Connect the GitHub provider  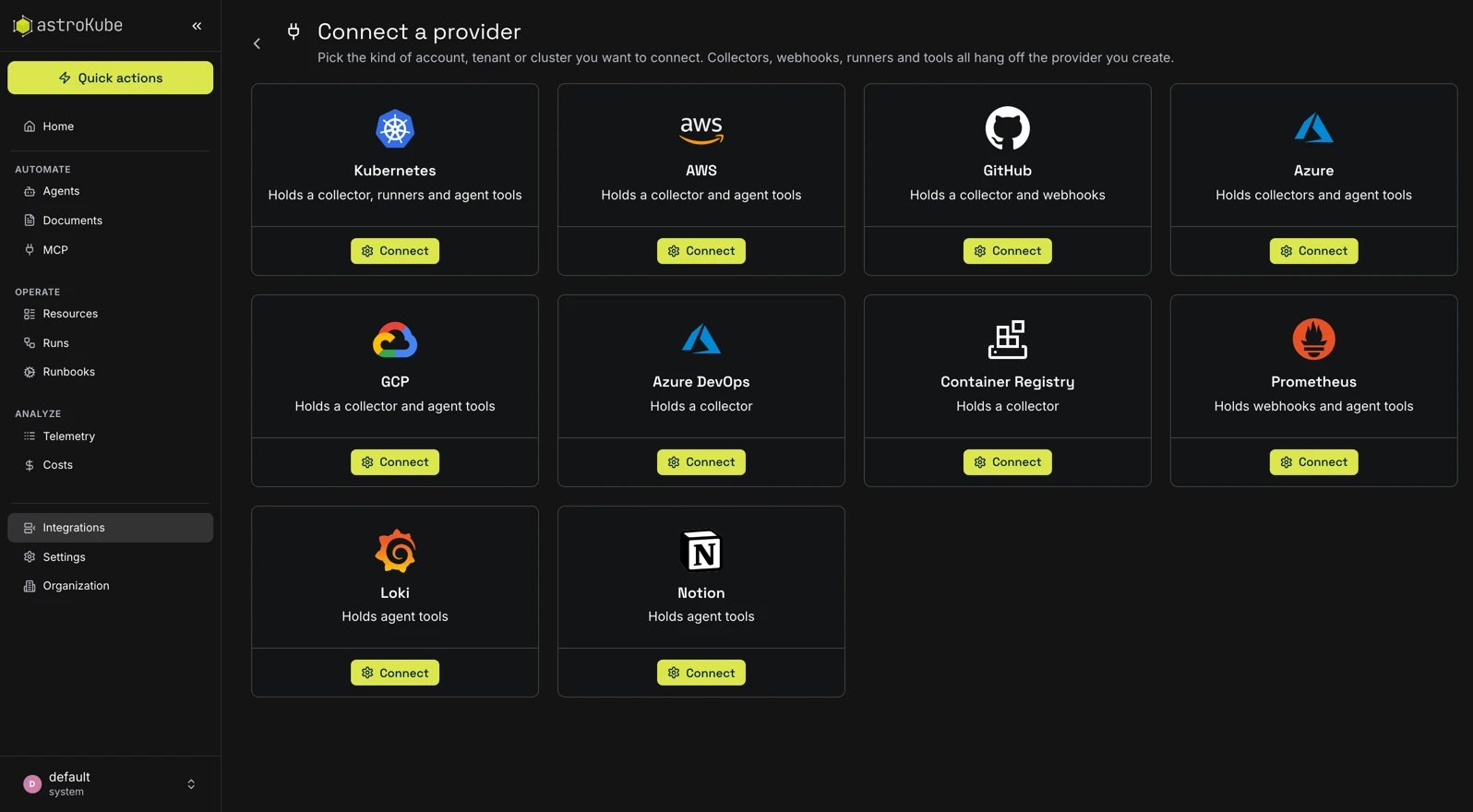1007,251
